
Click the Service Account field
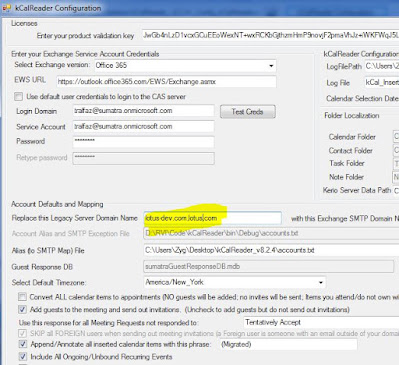pos(143,126)
